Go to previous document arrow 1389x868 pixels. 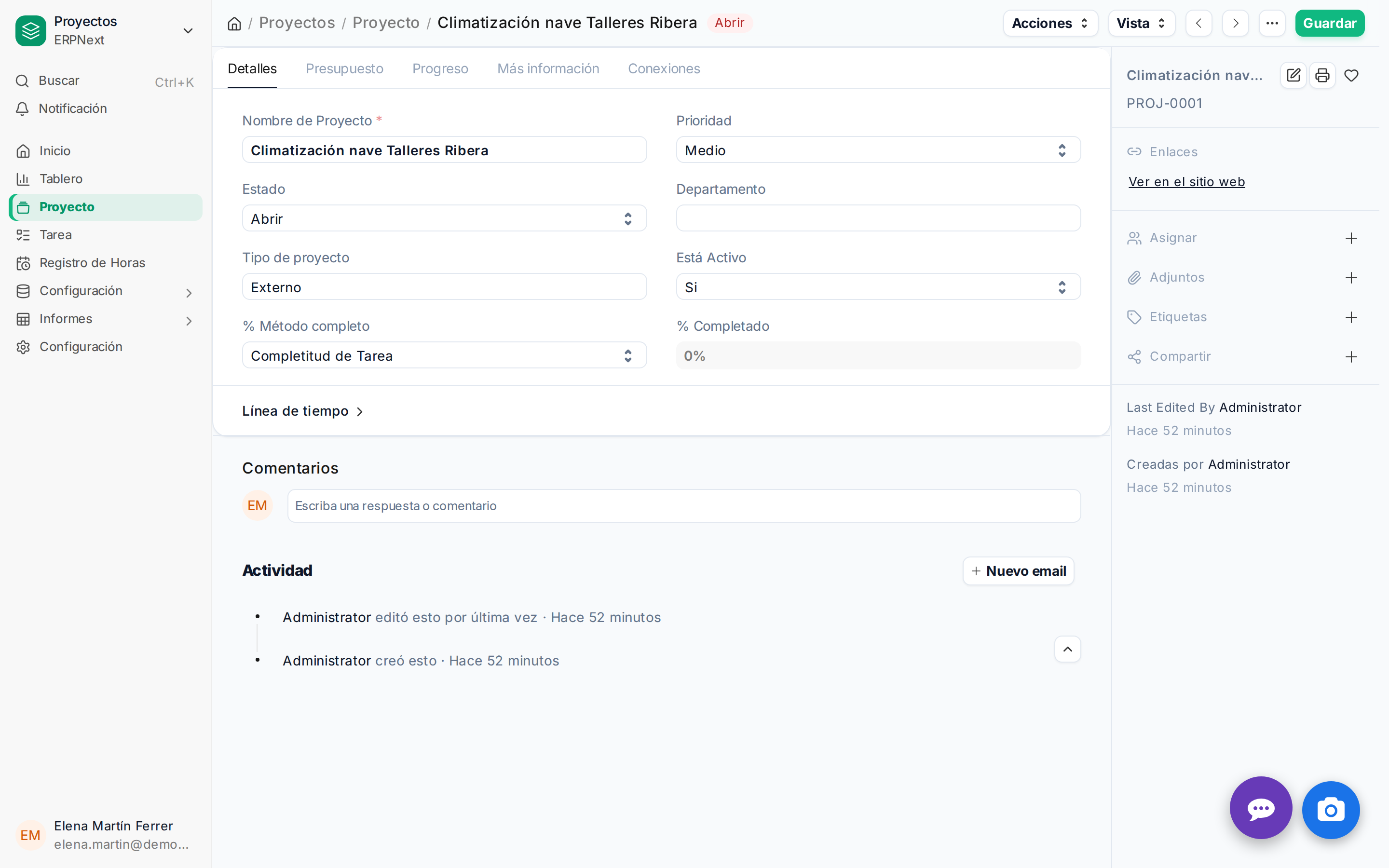pyautogui.click(x=1199, y=24)
